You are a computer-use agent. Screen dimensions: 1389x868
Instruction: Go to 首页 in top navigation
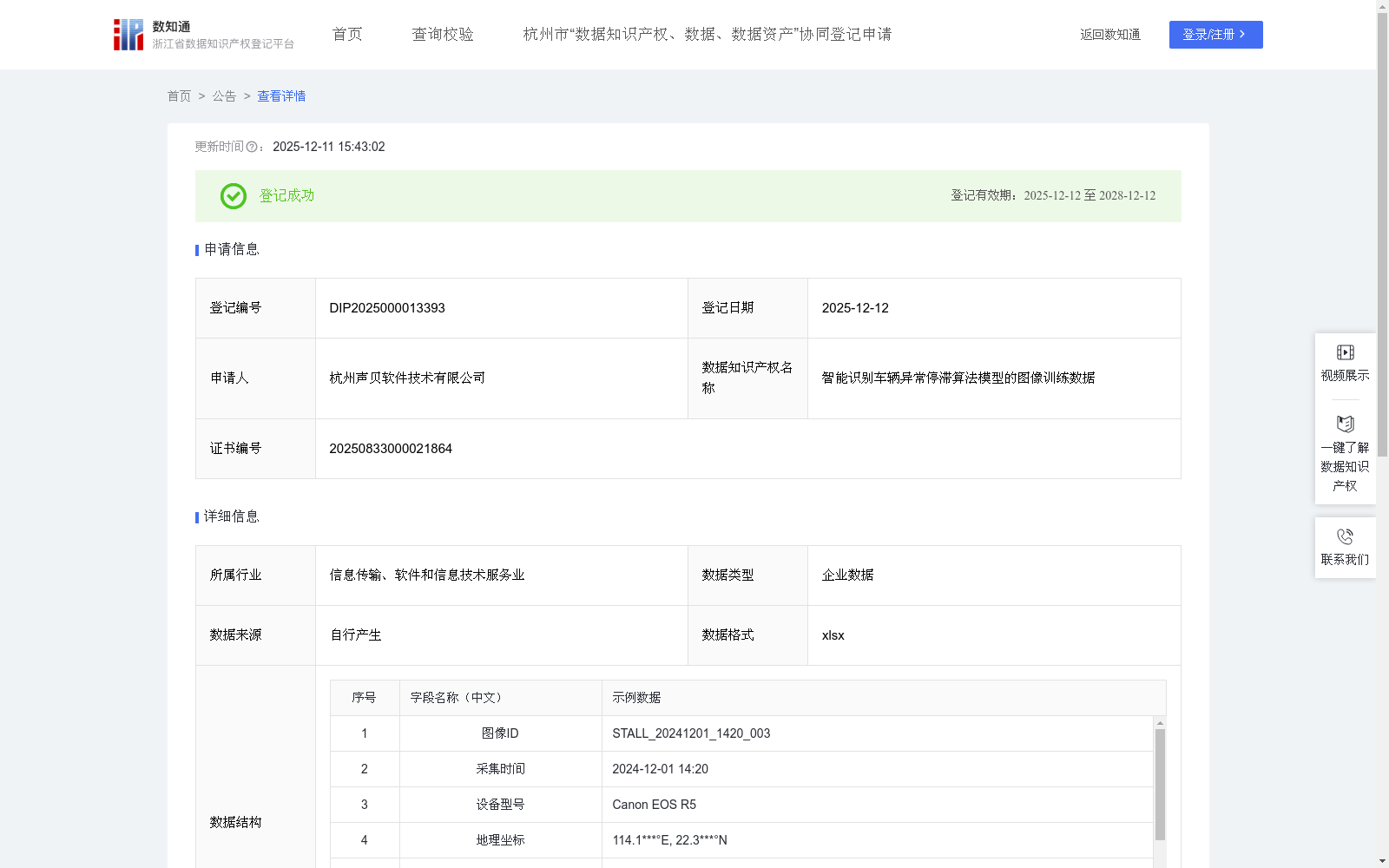[347, 35]
